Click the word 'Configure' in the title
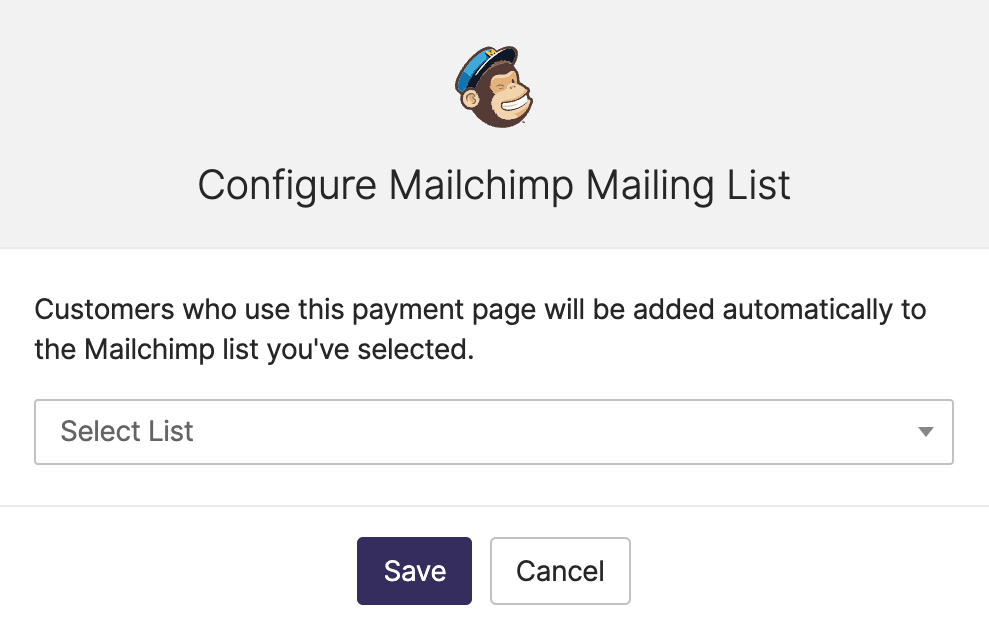This screenshot has width=989, height=628. click(287, 186)
